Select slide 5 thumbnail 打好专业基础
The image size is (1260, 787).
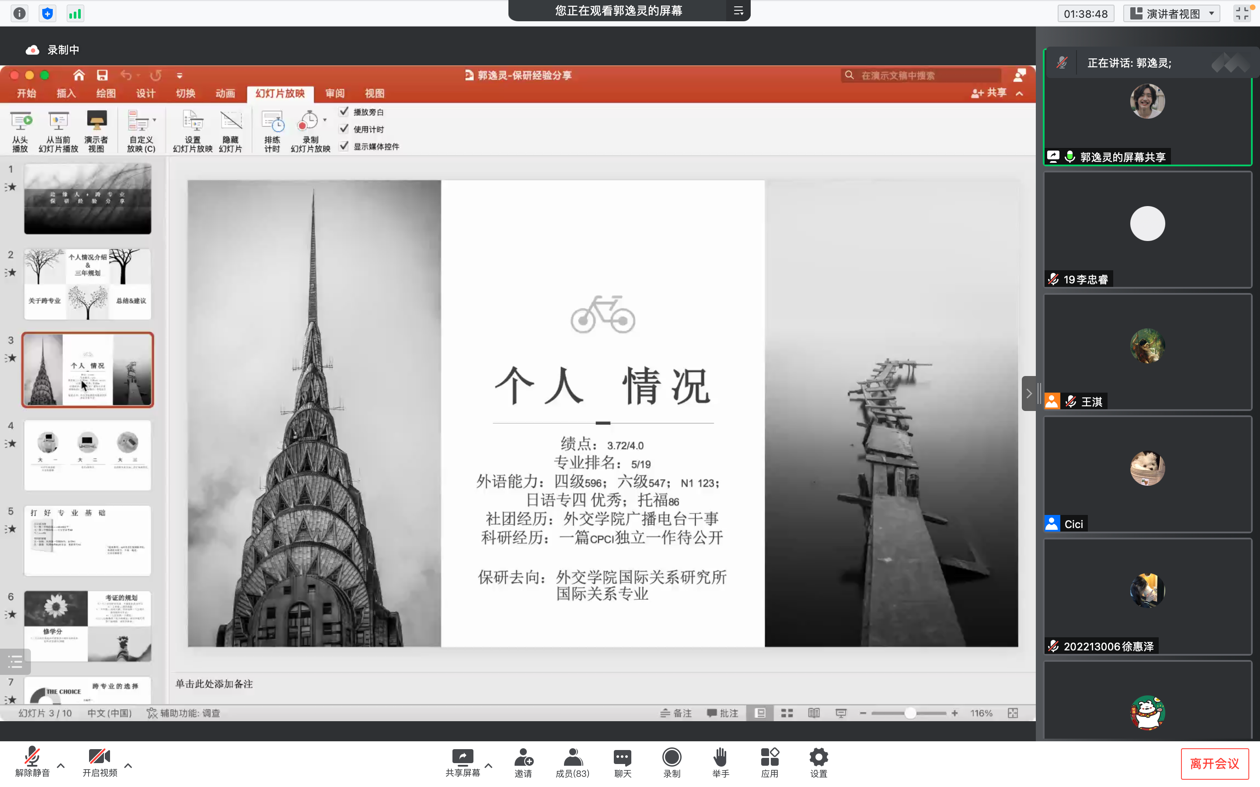pyautogui.click(x=88, y=541)
